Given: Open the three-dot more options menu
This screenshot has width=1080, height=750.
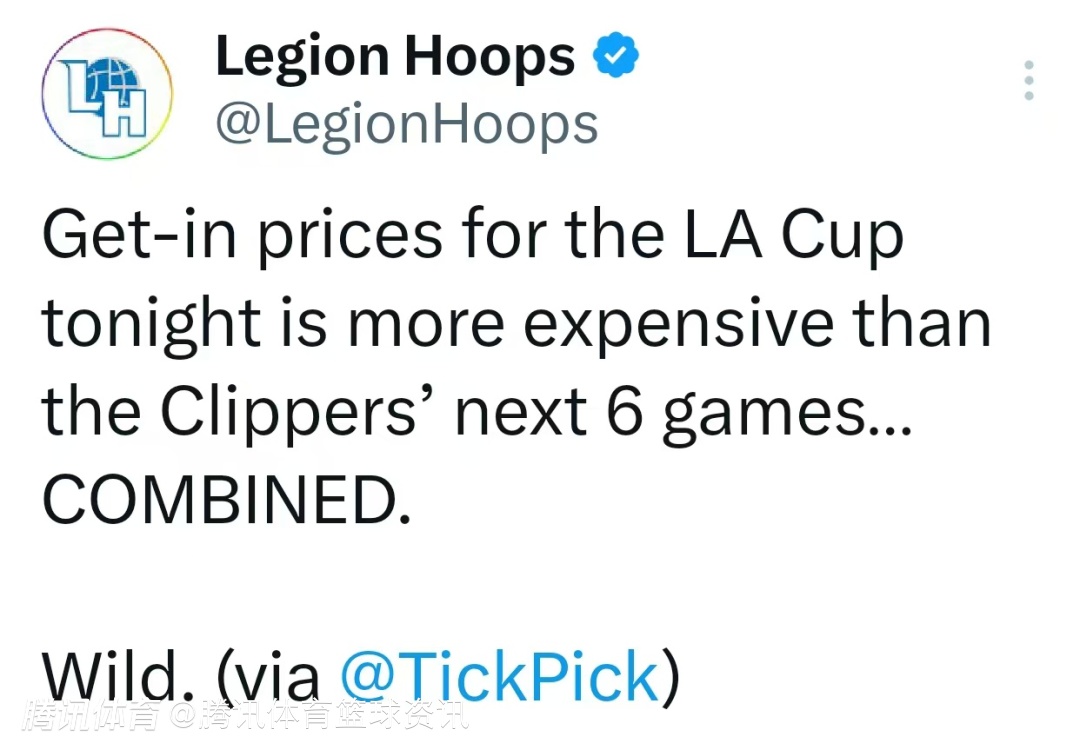Looking at the screenshot, I should (x=1028, y=80).
